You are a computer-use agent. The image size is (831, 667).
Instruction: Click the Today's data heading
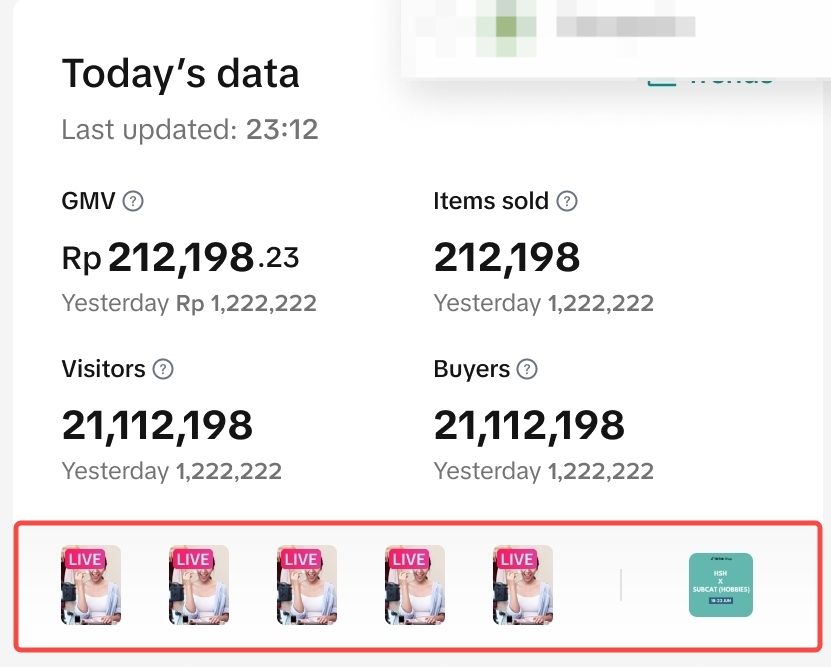(181, 74)
